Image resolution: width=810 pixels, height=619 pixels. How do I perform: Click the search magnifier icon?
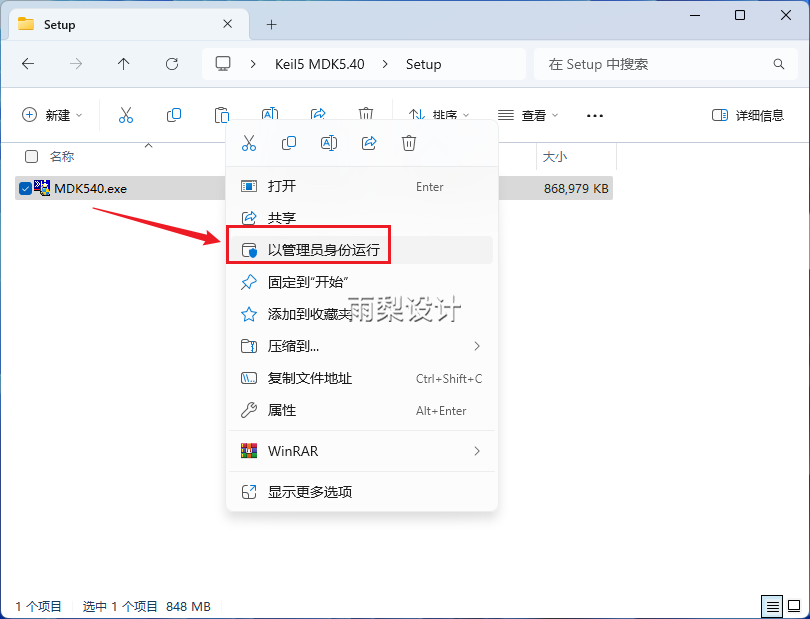click(x=778, y=64)
